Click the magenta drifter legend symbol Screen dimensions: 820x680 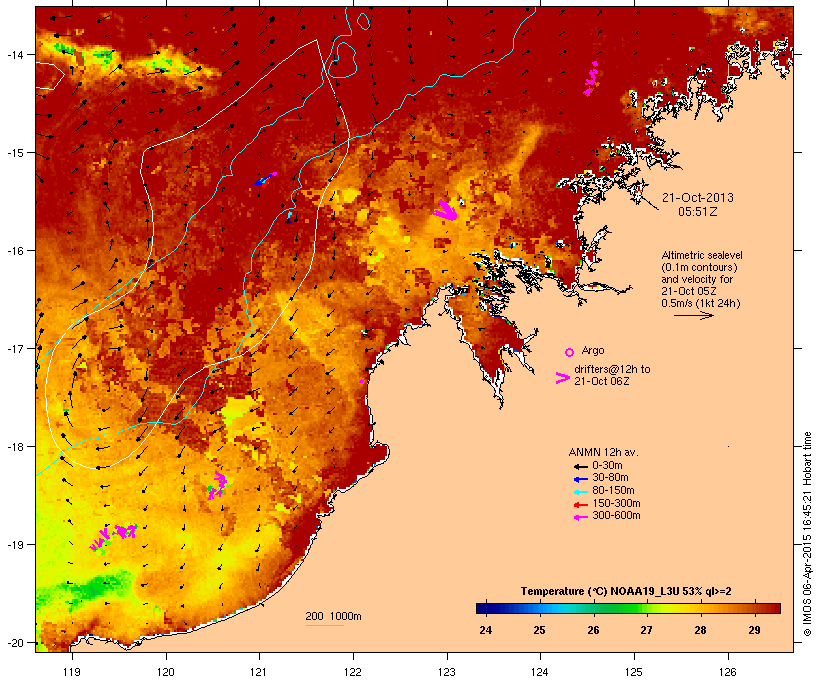(x=563, y=378)
